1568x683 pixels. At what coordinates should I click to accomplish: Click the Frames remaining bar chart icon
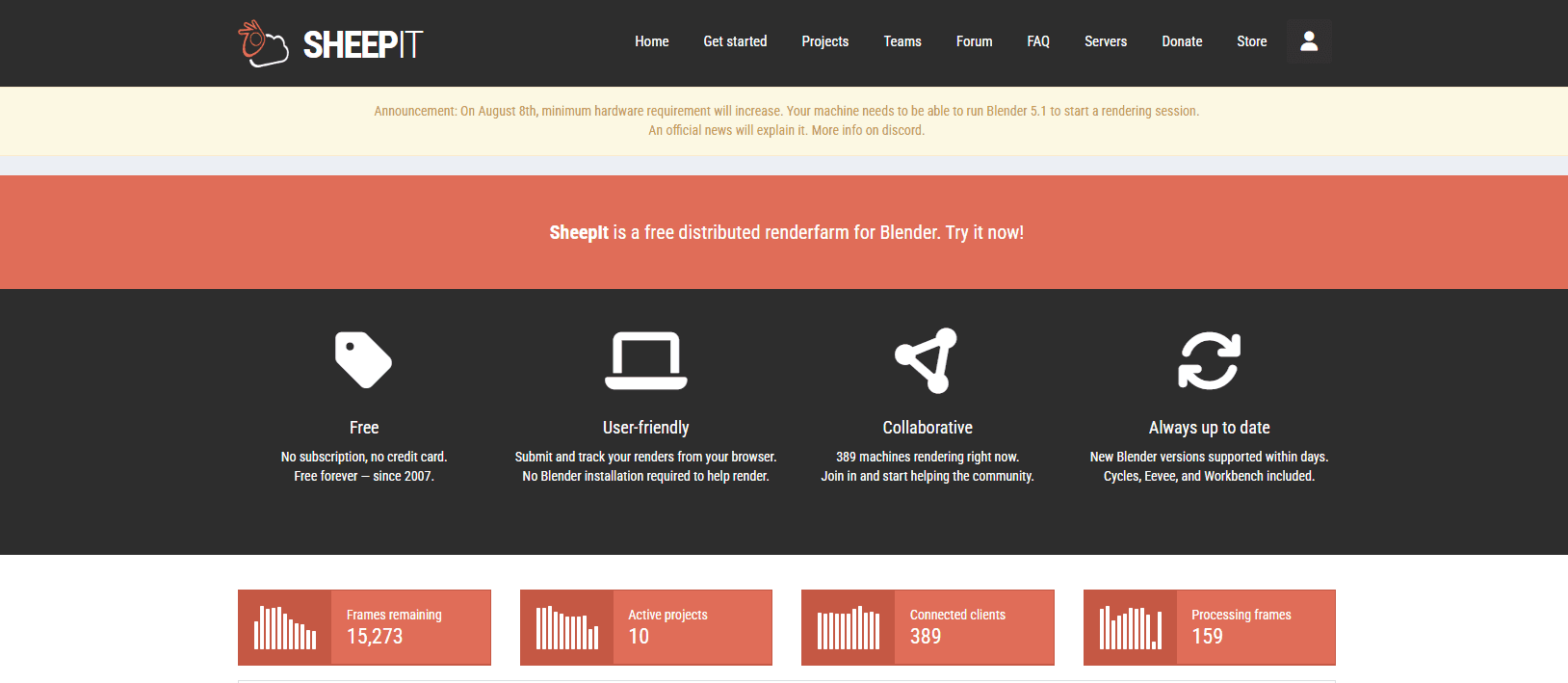tap(285, 627)
